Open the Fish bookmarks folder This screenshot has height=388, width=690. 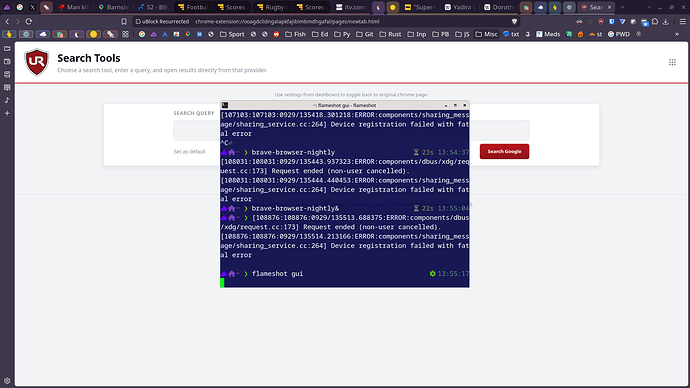click(x=295, y=34)
